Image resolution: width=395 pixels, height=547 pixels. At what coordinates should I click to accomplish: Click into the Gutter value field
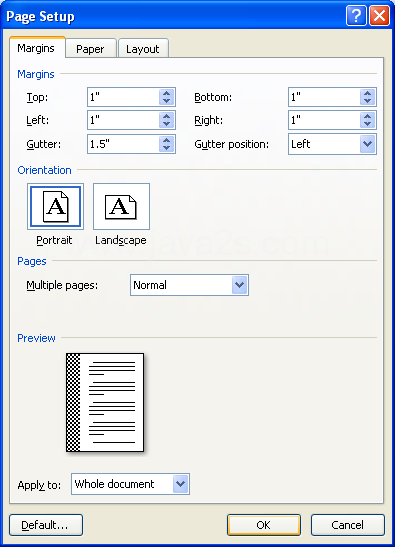coord(124,144)
